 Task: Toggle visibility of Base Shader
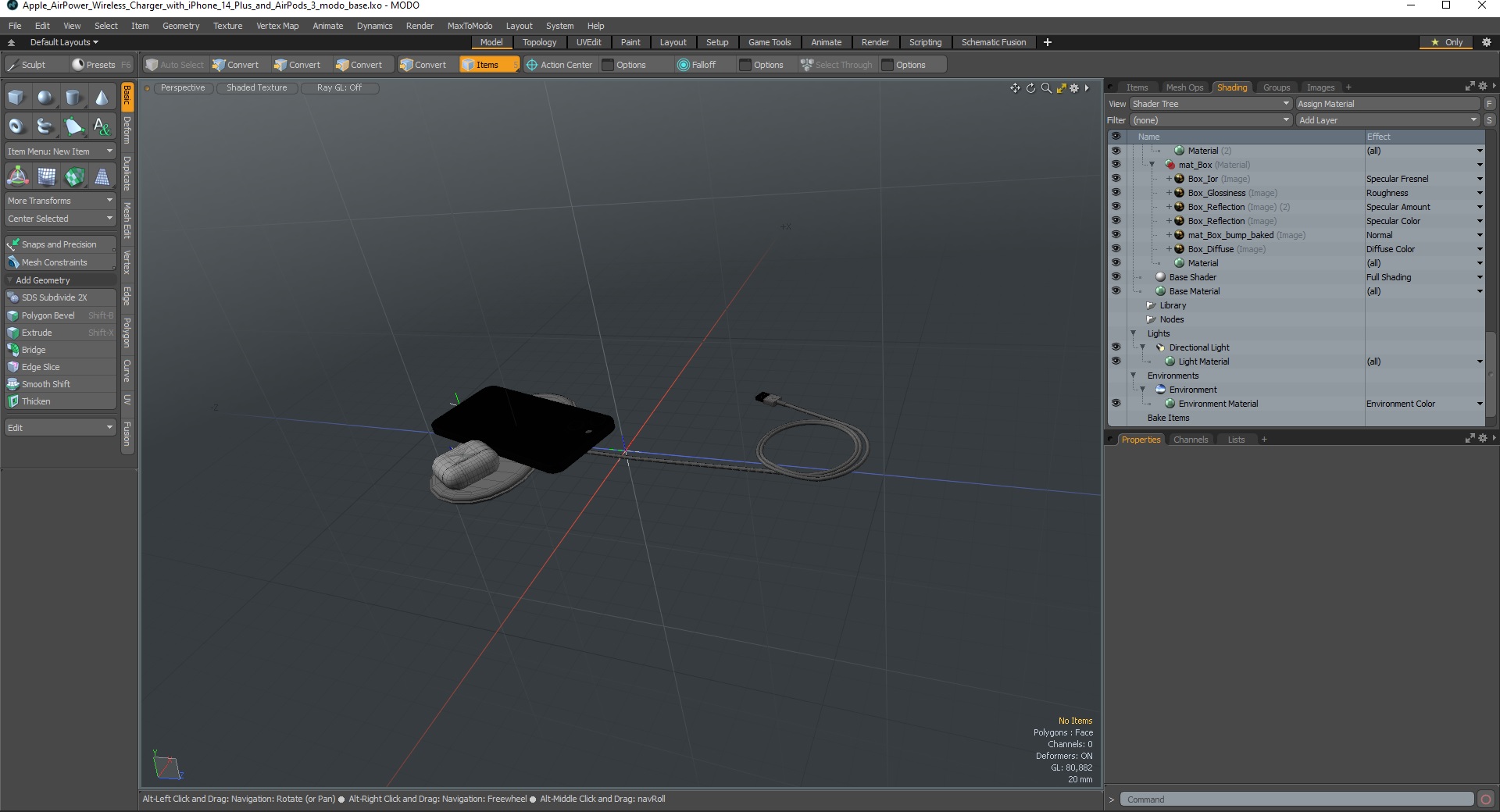[1116, 276]
